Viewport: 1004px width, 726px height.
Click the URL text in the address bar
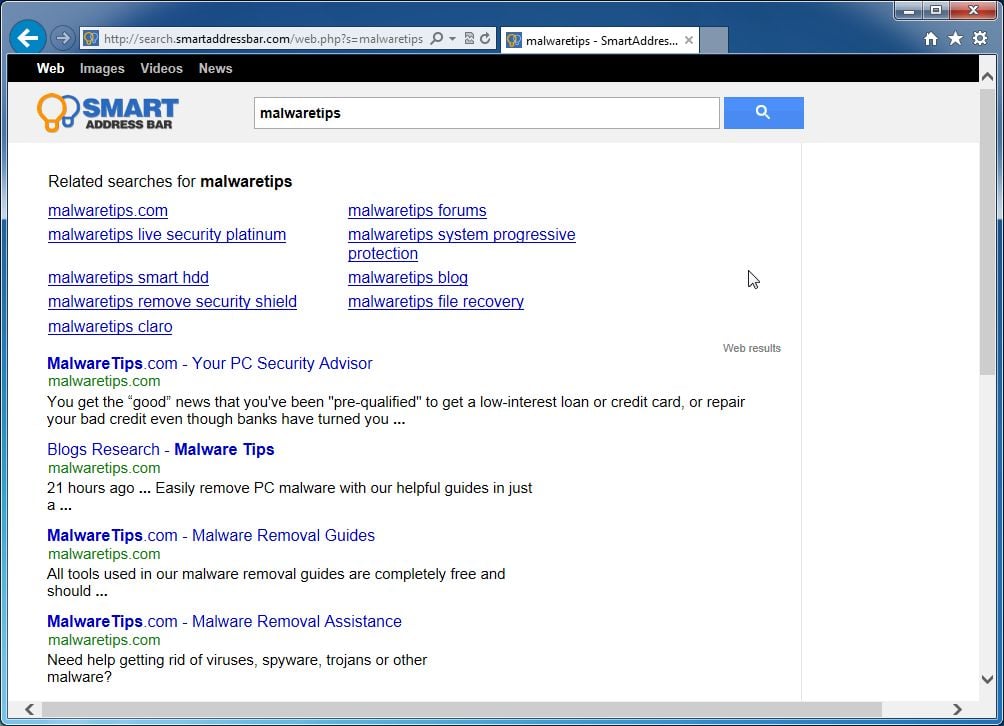pyautogui.click(x=263, y=39)
